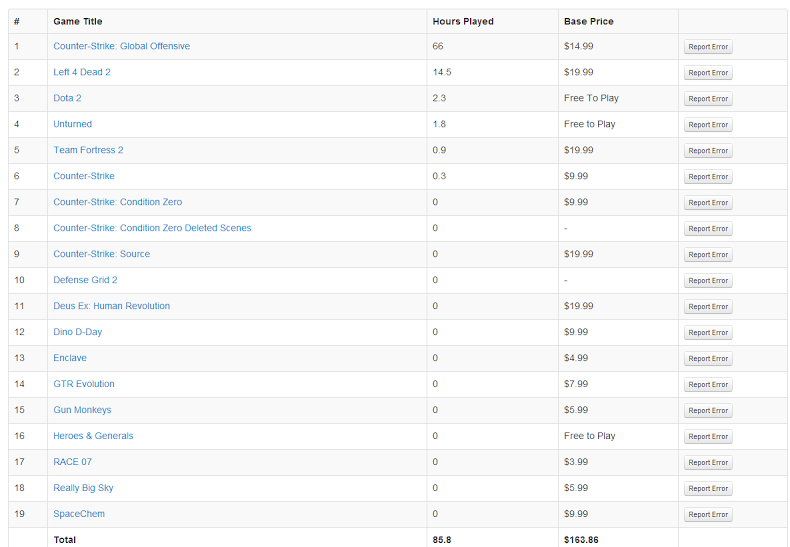Open the Really Big Sky link
The image size is (790, 547).
83,488
